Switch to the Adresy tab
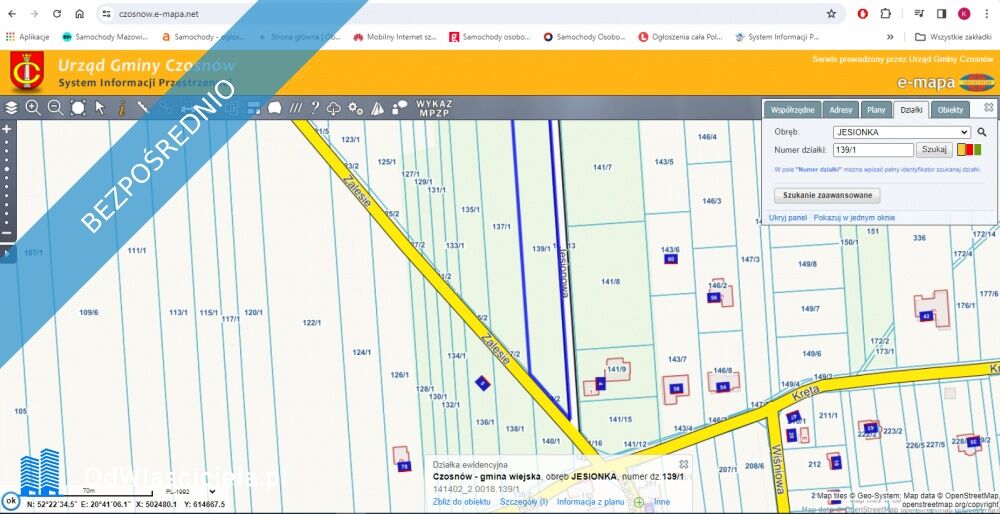Image resolution: width=1000 pixels, height=514 pixels. click(x=841, y=110)
